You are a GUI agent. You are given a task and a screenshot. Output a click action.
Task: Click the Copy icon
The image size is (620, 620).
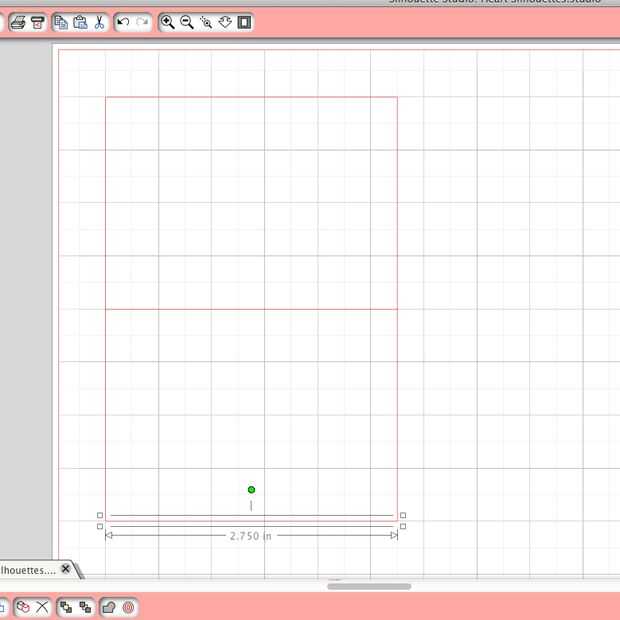[61, 23]
